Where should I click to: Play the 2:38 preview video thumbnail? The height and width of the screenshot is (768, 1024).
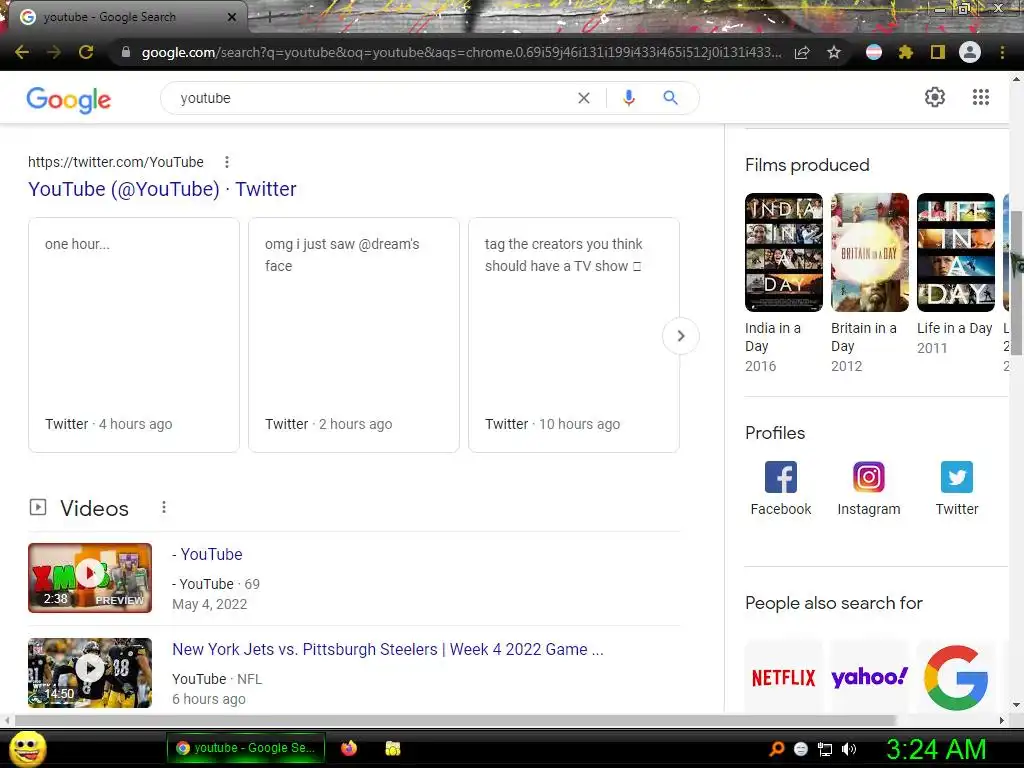[x=90, y=578]
